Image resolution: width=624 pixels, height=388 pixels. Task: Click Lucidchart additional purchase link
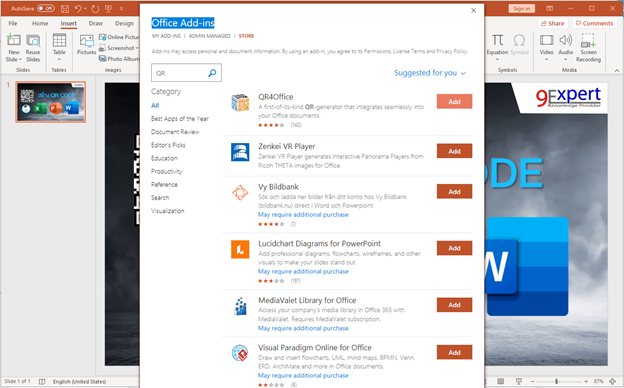pos(303,271)
